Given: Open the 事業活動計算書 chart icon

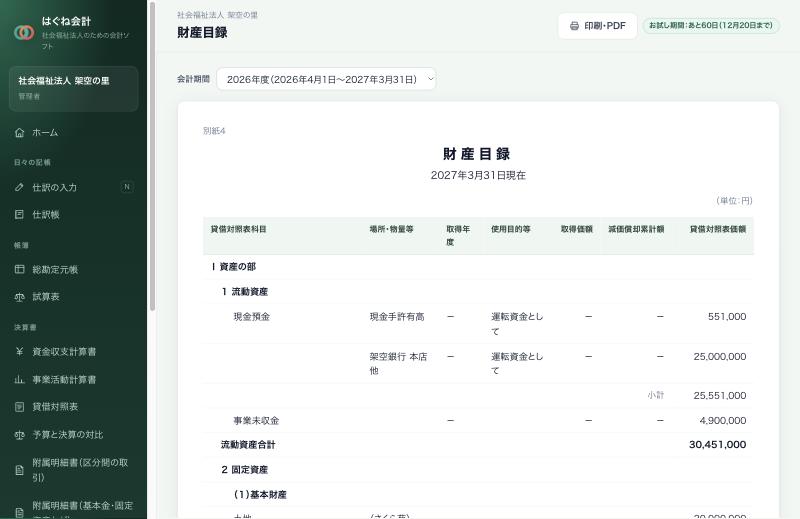Looking at the screenshot, I should (19, 379).
